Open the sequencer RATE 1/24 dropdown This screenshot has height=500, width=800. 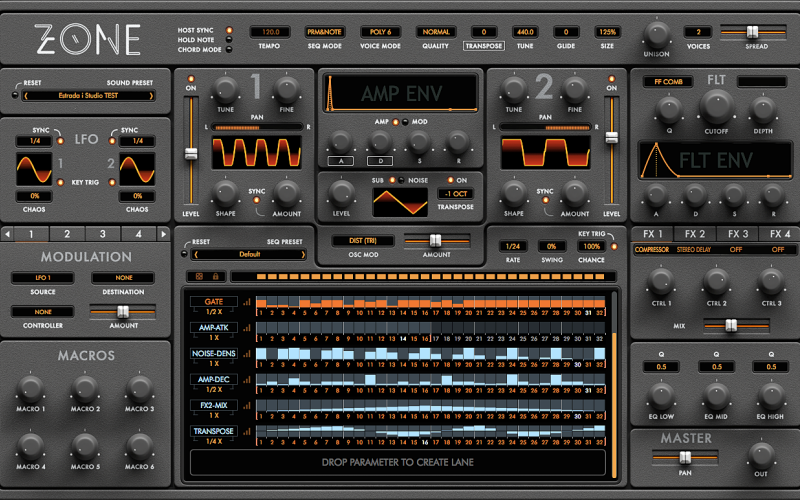pyautogui.click(x=513, y=246)
